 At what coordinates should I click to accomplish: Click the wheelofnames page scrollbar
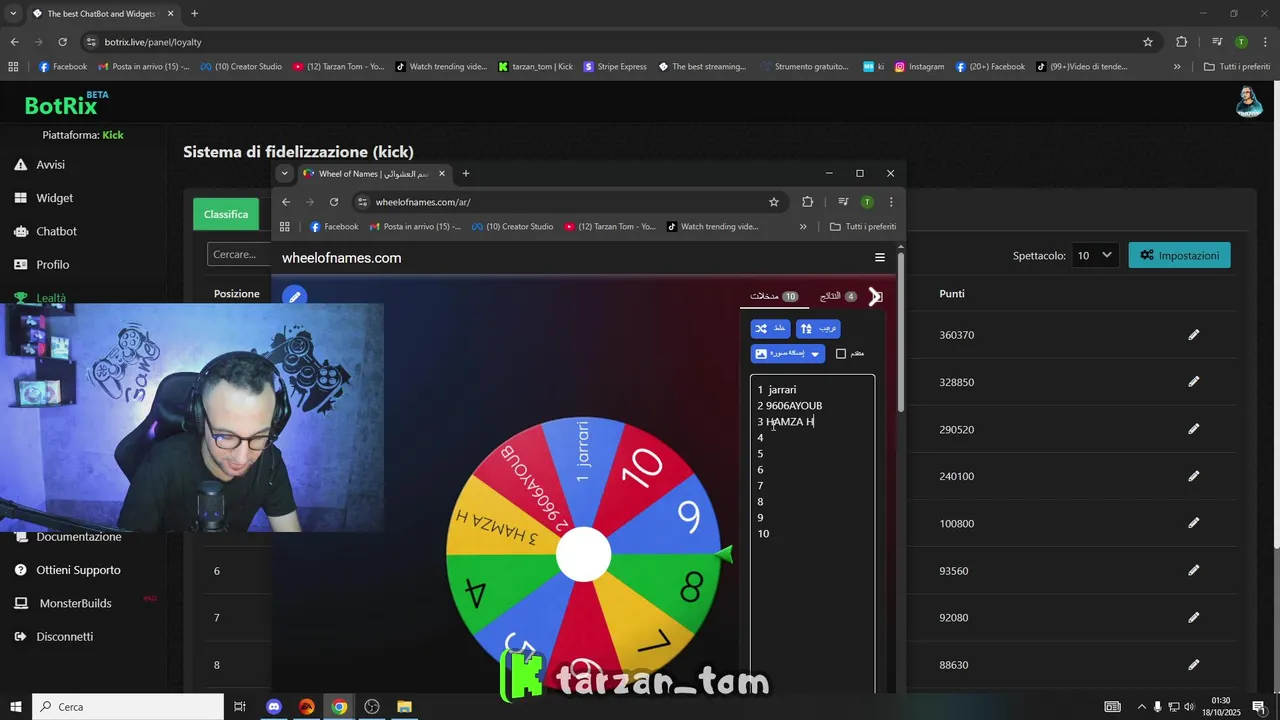pyautogui.click(x=901, y=330)
